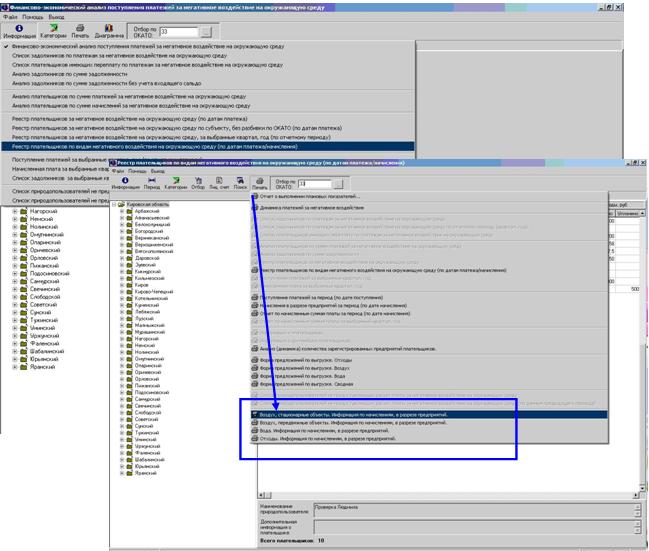Open the Файл menu in the back window
Viewport: 649px width, 551px height.
[11, 17]
